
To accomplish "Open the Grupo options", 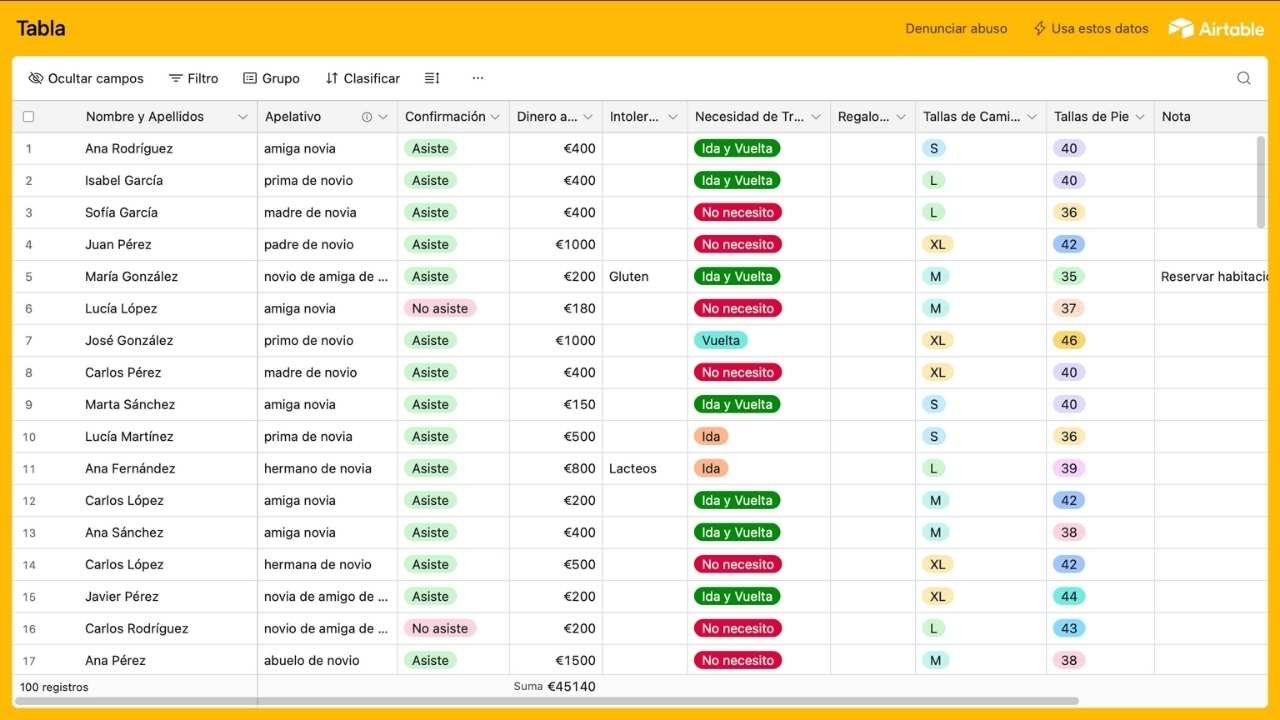I will [271, 78].
